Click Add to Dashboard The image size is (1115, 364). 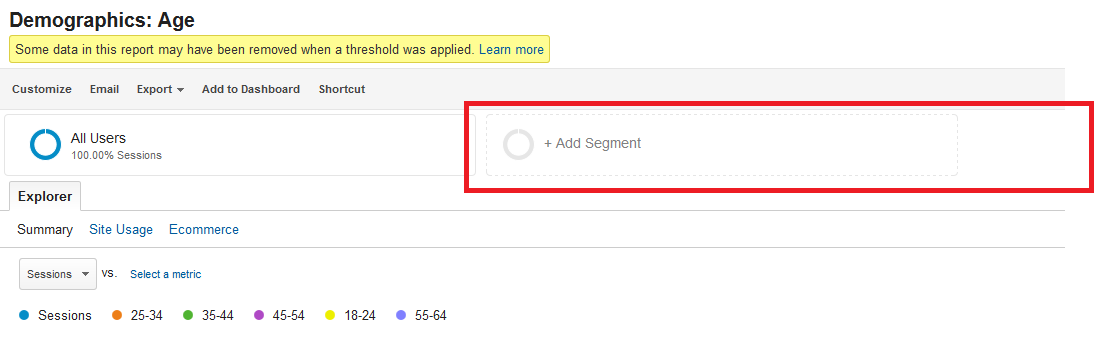click(251, 90)
